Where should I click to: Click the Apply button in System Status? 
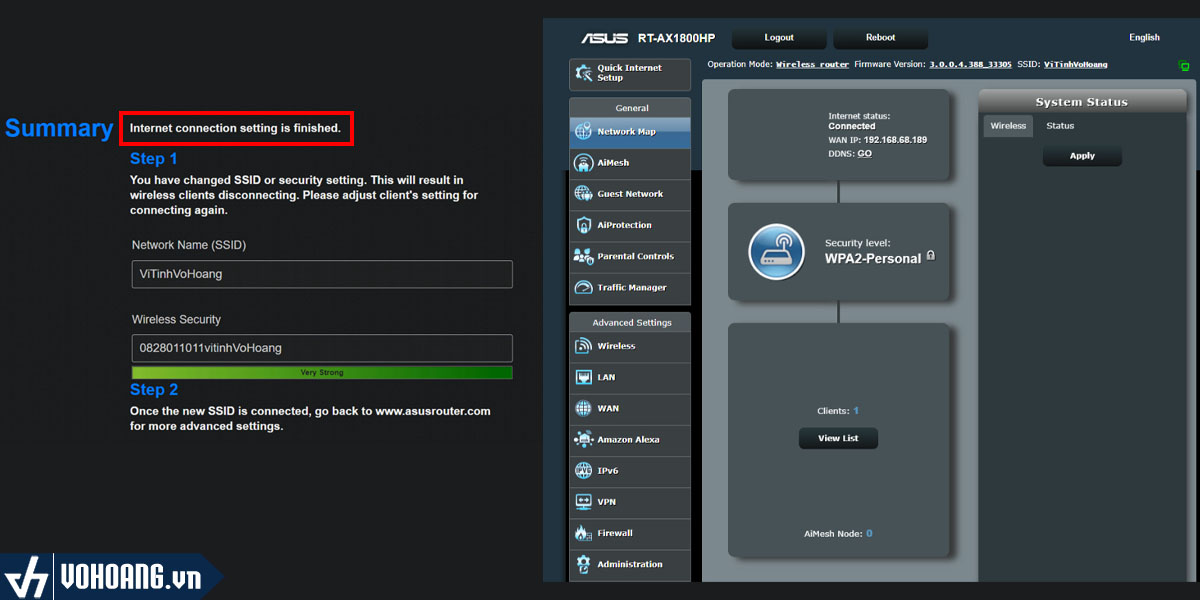point(1082,156)
